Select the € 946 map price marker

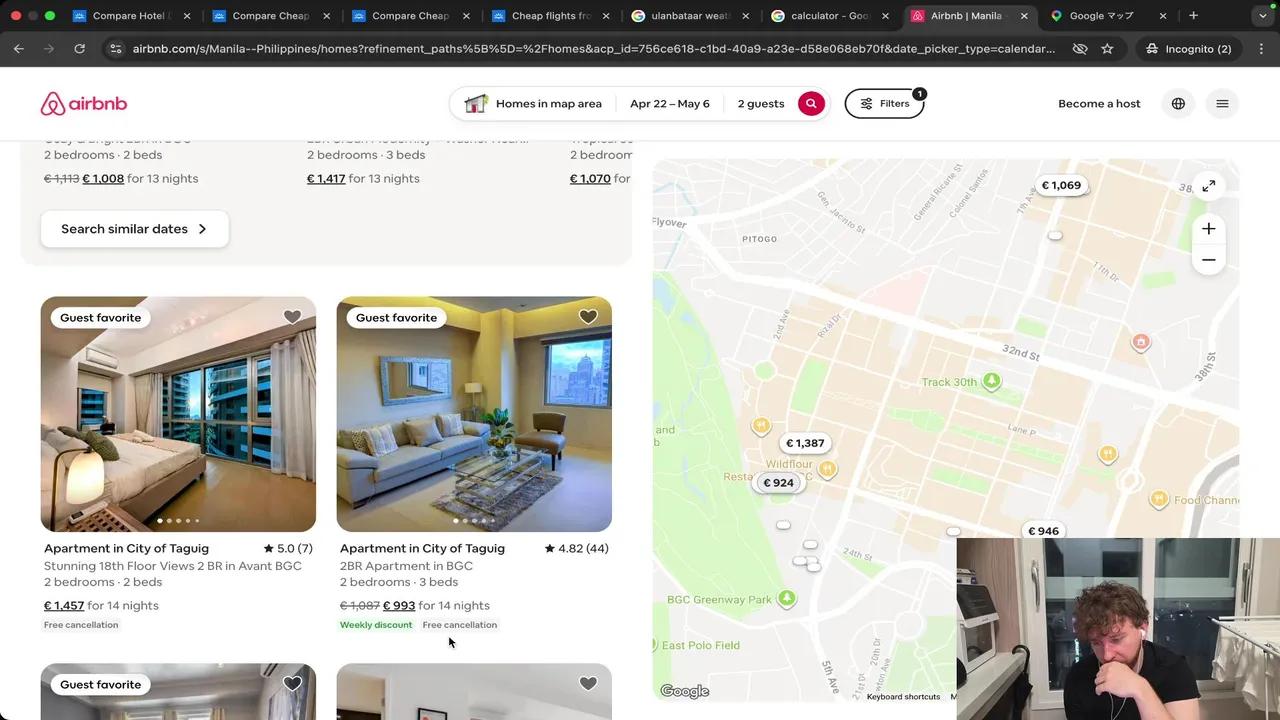pos(1043,531)
